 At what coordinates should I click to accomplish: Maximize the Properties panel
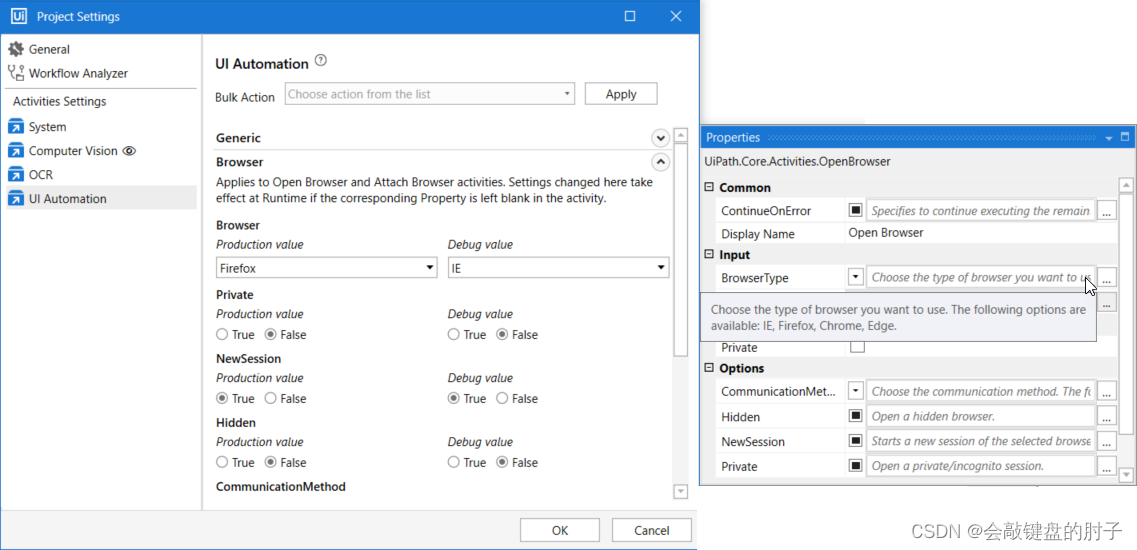click(1125, 136)
